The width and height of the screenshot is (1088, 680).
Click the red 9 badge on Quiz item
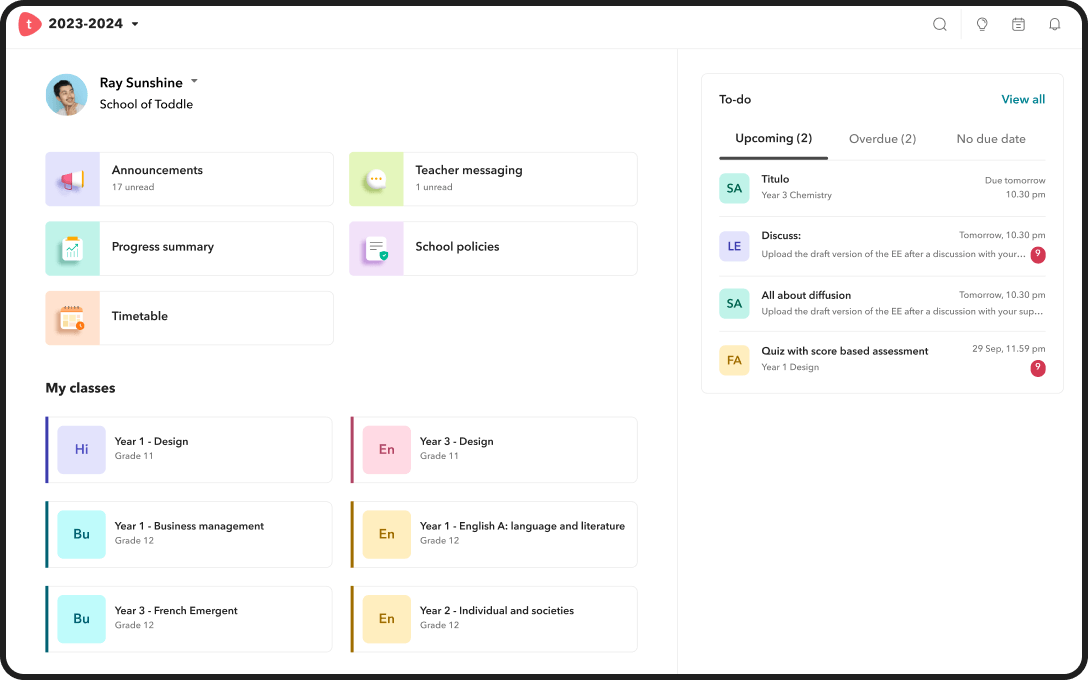click(x=1037, y=368)
